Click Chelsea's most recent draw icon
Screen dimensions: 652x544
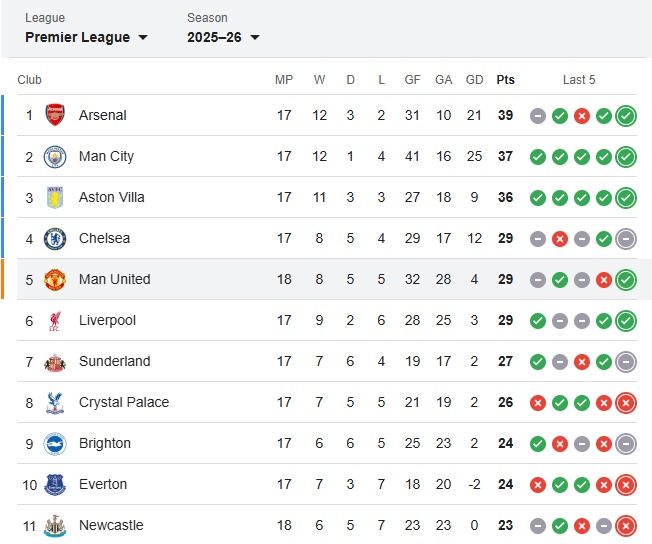[626, 239]
